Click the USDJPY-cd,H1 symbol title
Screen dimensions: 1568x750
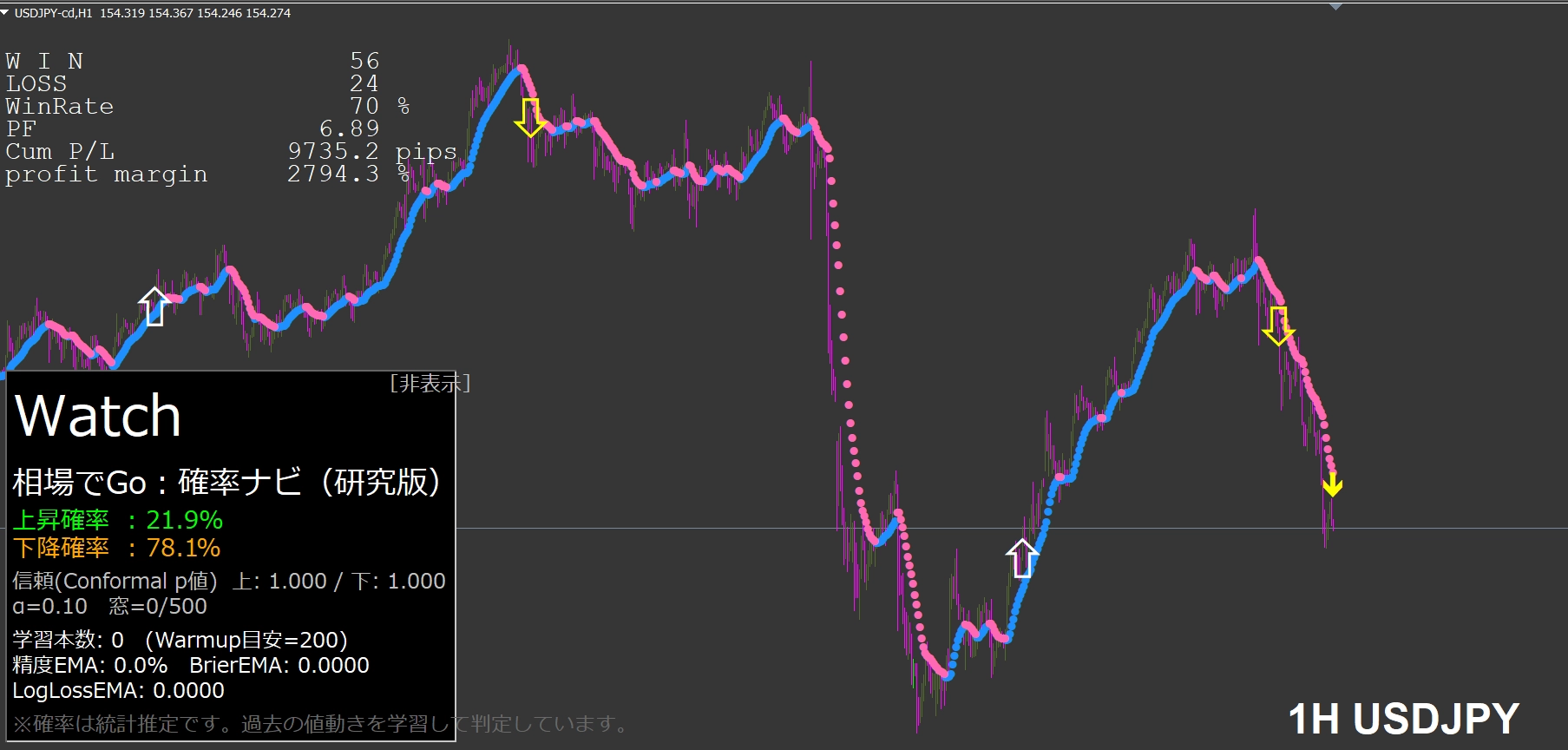pos(53,13)
